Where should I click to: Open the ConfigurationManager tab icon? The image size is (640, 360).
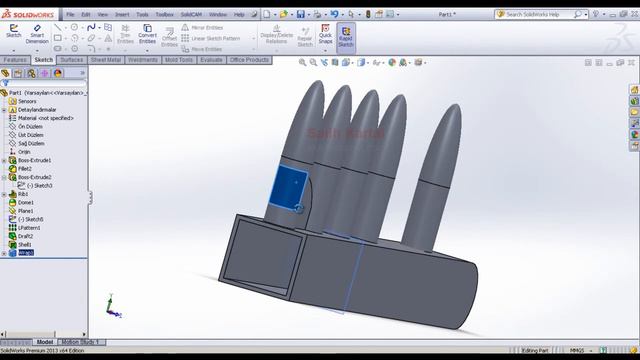(x=31, y=73)
